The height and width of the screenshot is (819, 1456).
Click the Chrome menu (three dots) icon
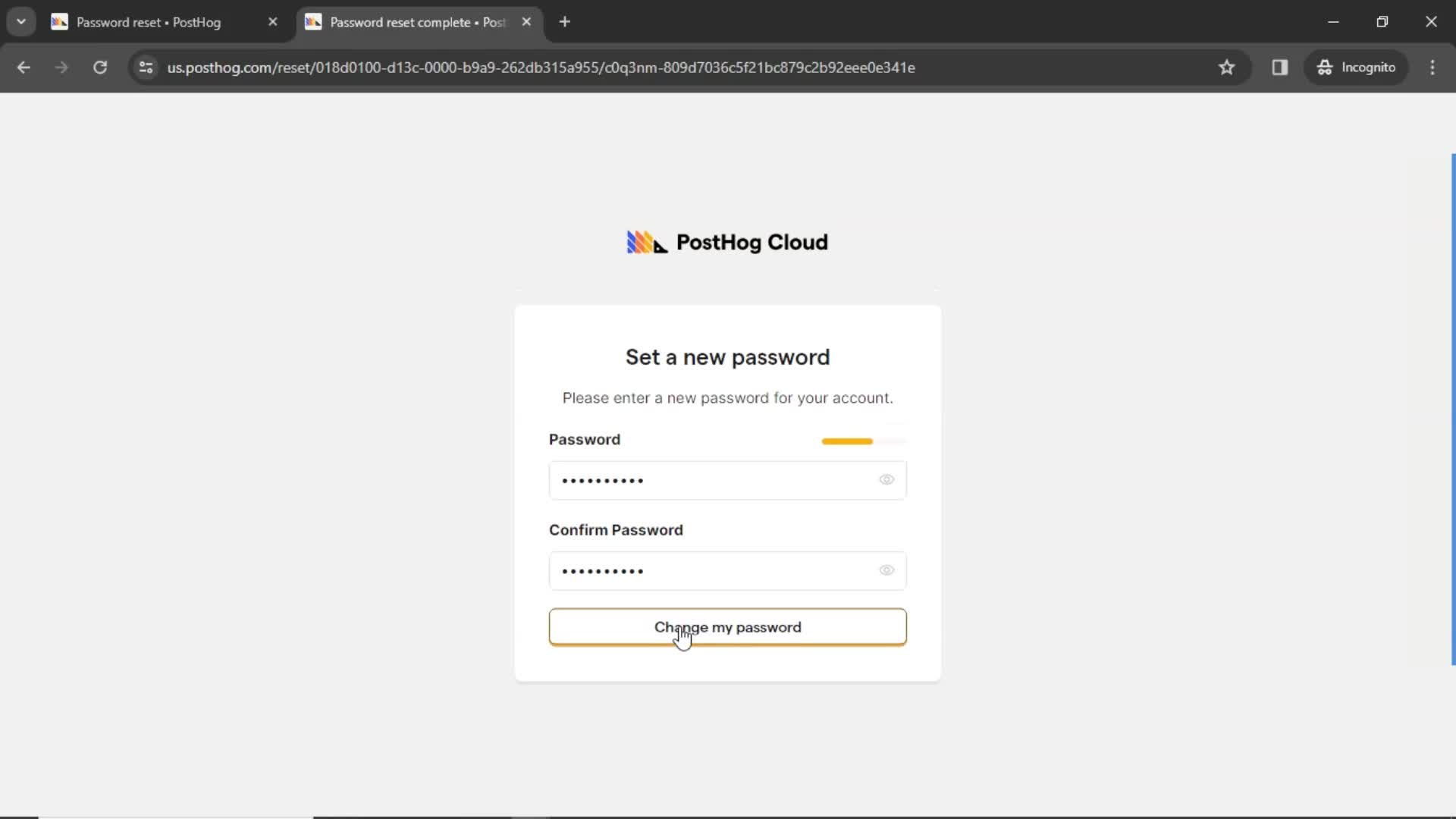pos(1436,67)
